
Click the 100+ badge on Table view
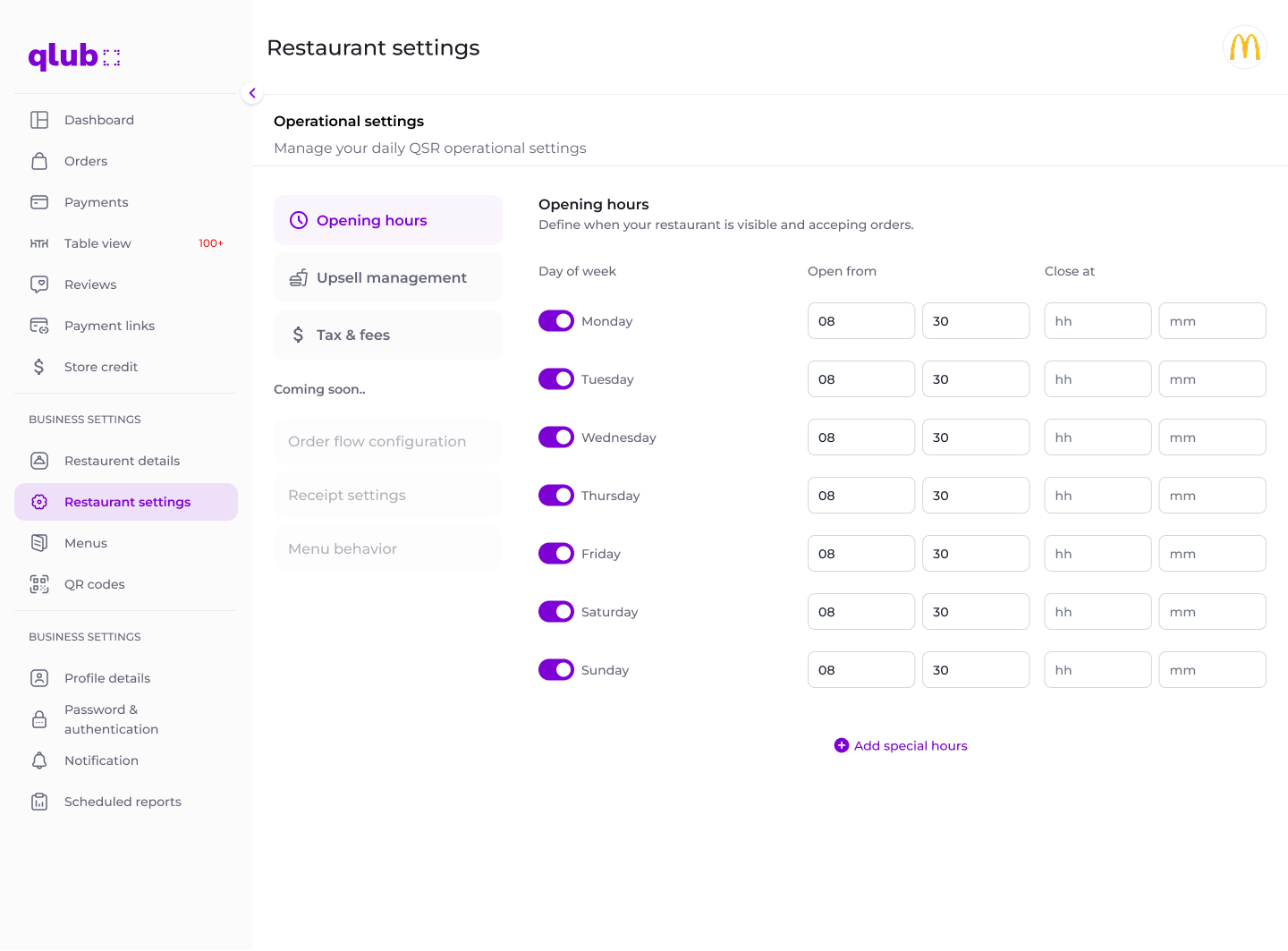(x=211, y=243)
